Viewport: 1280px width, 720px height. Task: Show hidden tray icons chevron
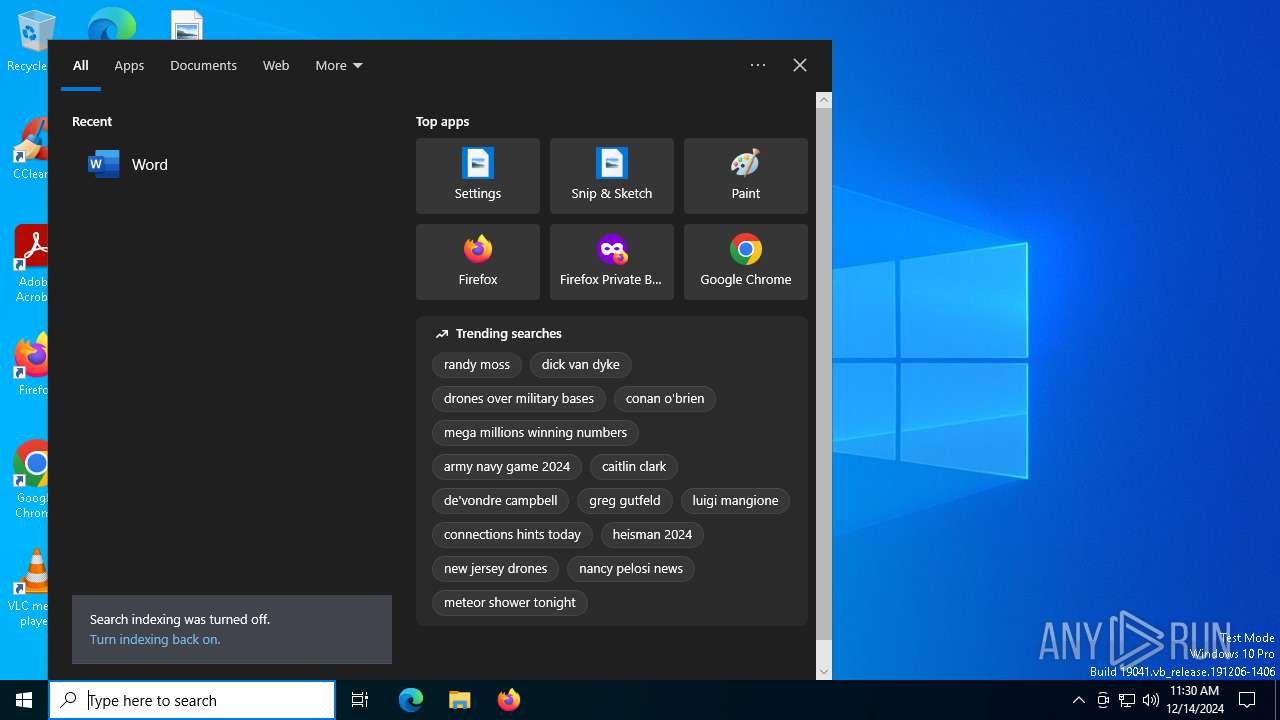(1078, 700)
